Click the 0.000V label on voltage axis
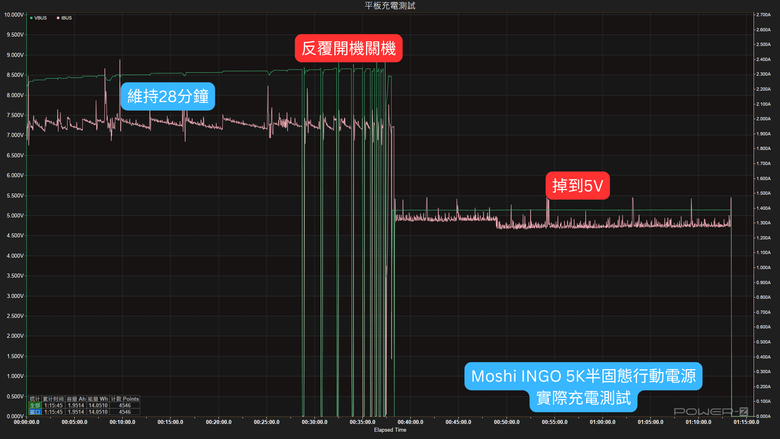This screenshot has width=780, height=439. pos(15,417)
